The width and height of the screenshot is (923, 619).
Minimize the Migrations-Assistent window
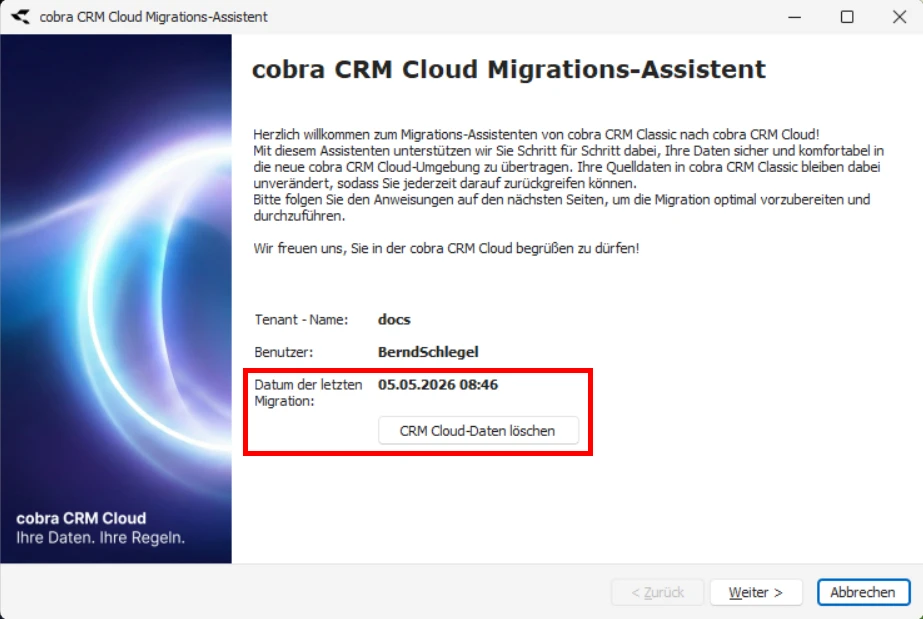click(x=795, y=16)
